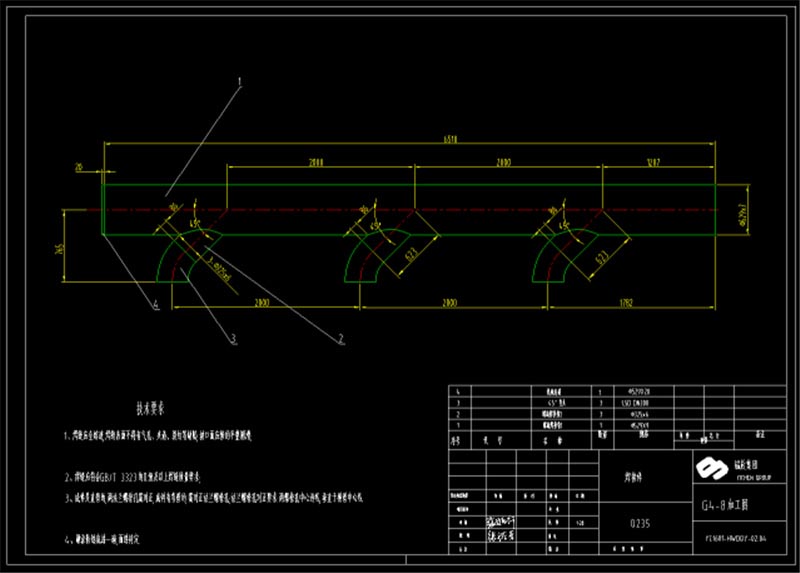Click the drawing number text below G4-8
The image size is (800, 573).
(732, 539)
